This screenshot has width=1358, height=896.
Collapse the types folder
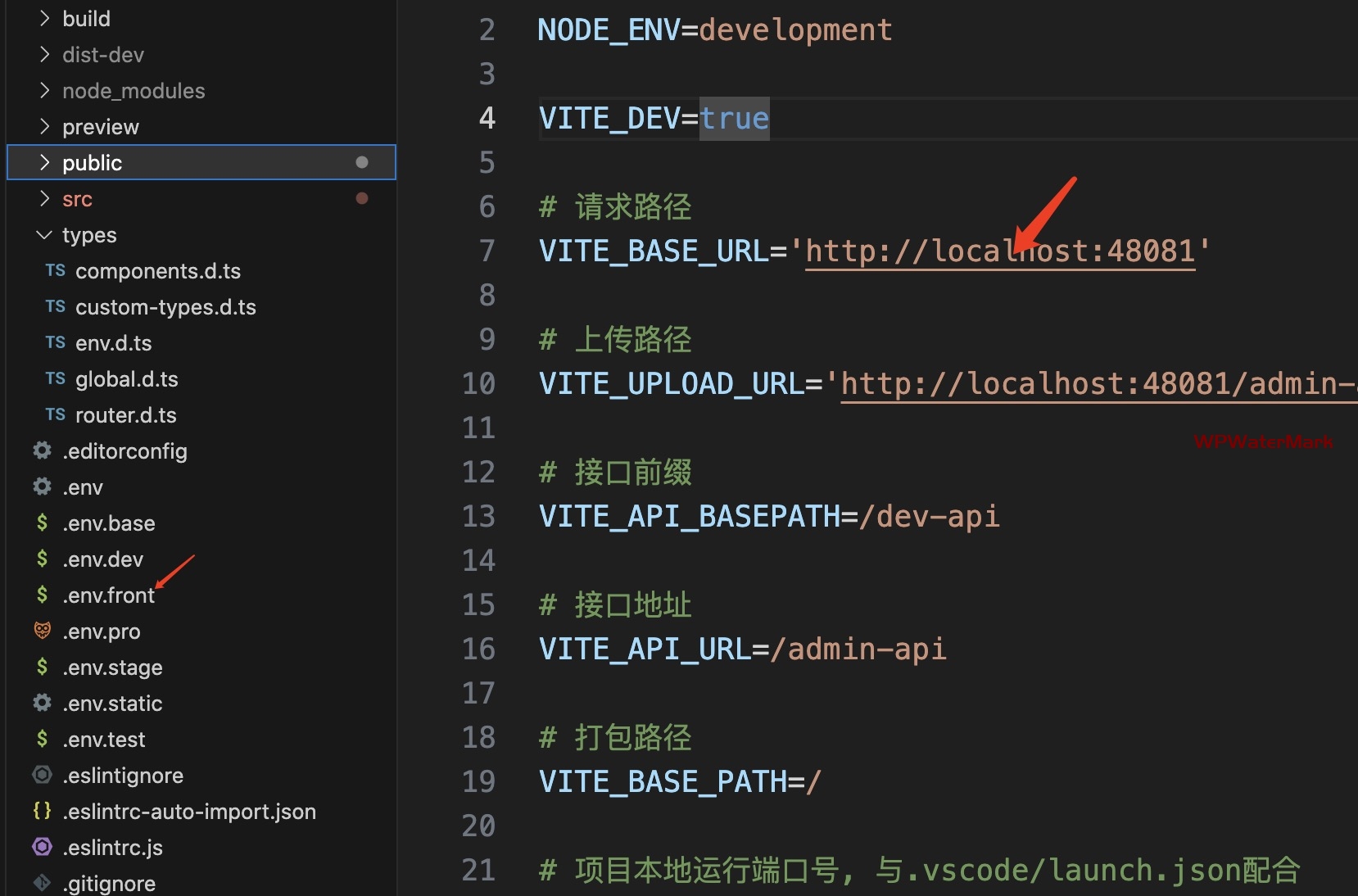point(44,235)
